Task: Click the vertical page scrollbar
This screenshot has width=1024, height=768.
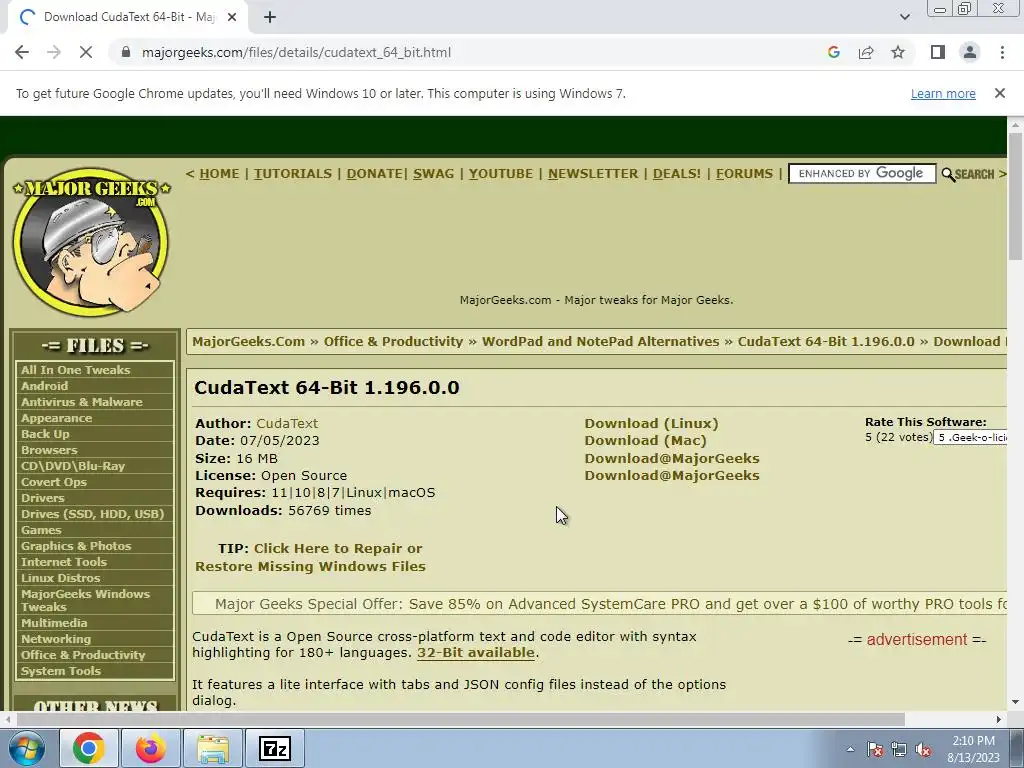Action: tap(1015, 196)
